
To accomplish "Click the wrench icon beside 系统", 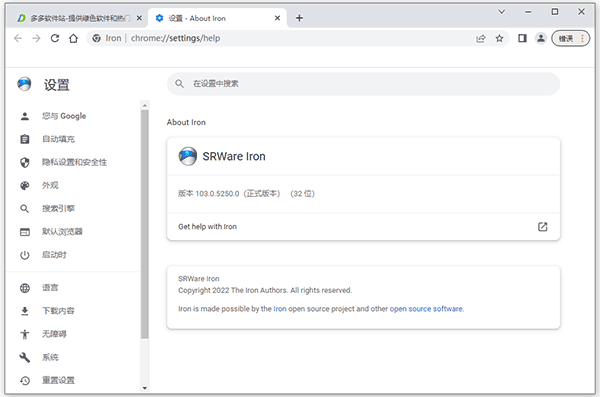I will coord(24,357).
